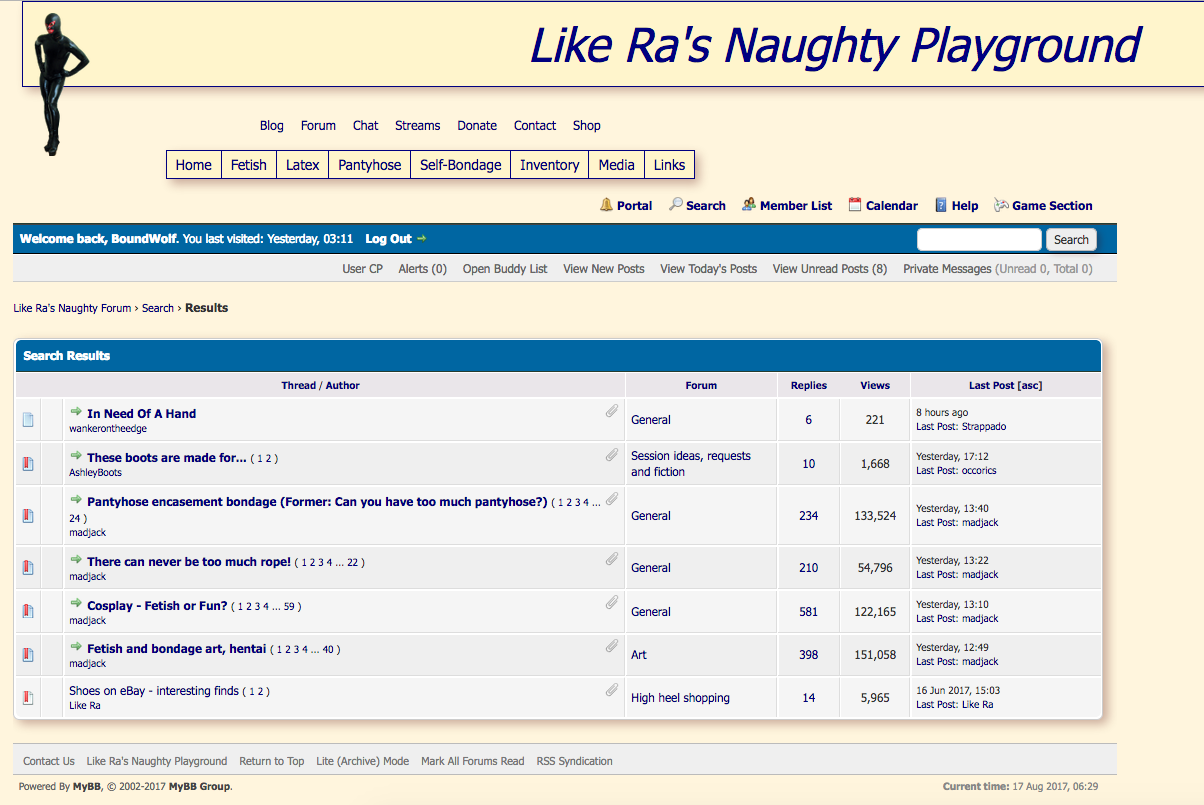
Task: Click folder icon of Shoes on eBay thread
Action: click(x=28, y=698)
